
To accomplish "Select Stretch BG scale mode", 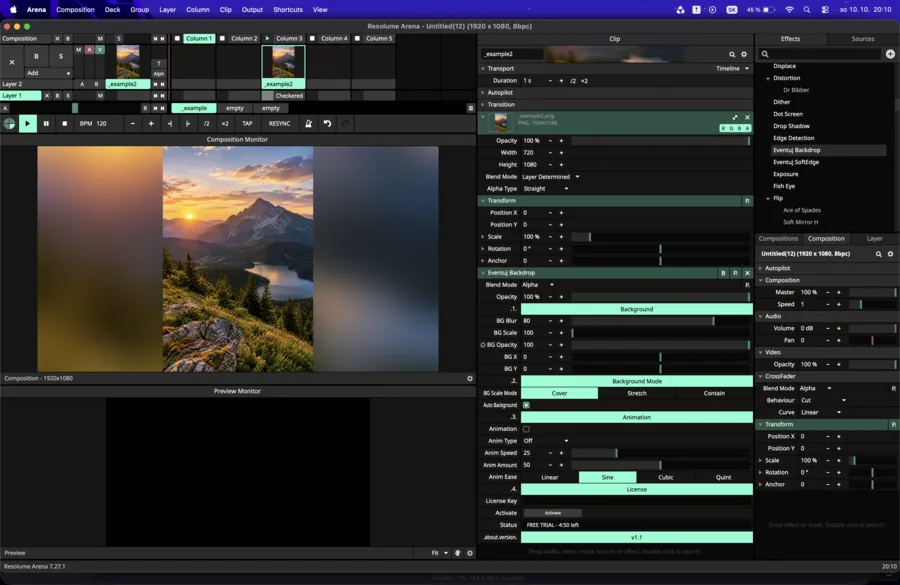I will [637, 394].
